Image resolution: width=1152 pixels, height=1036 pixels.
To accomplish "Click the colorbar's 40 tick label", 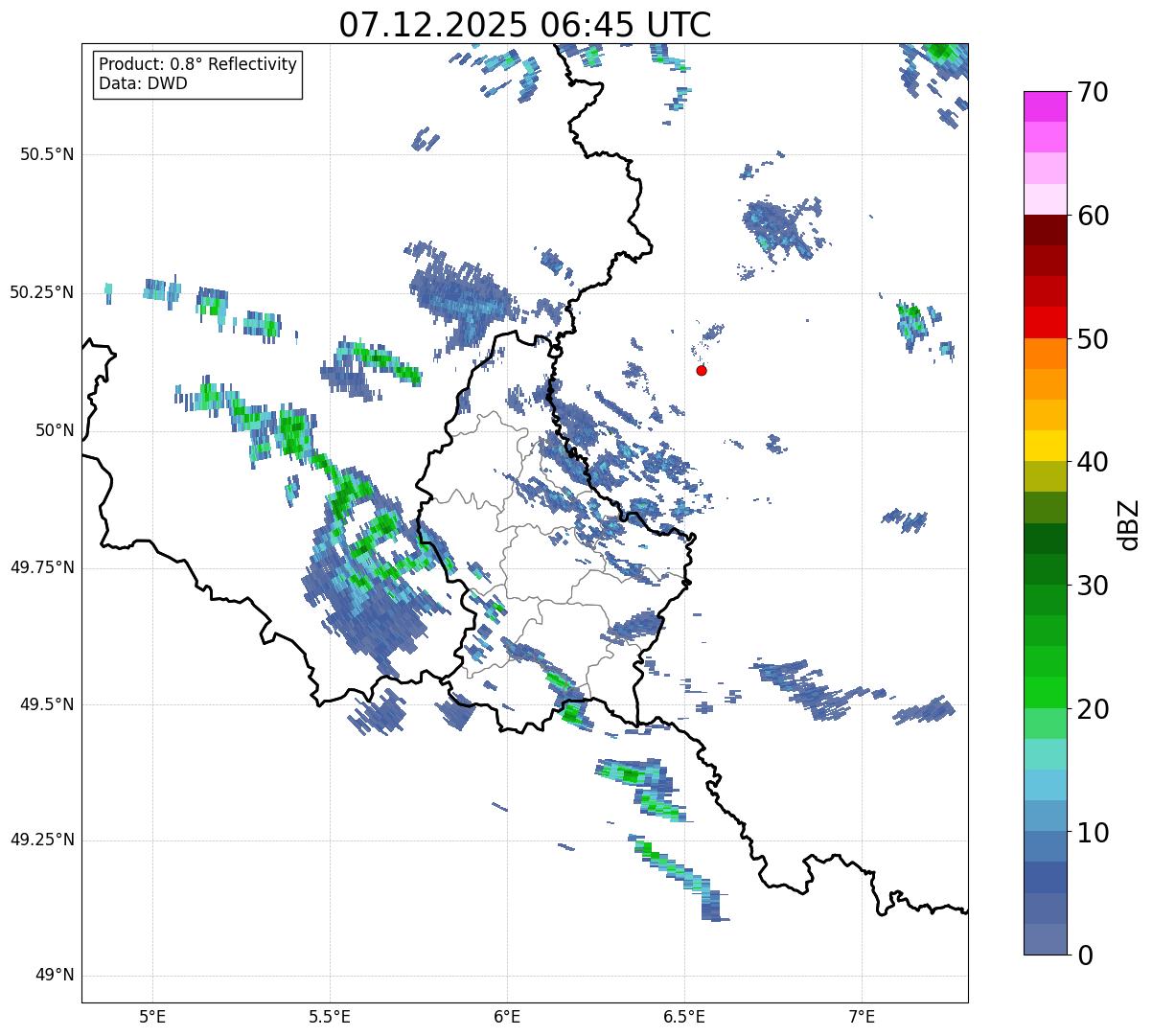I will point(1093,462).
